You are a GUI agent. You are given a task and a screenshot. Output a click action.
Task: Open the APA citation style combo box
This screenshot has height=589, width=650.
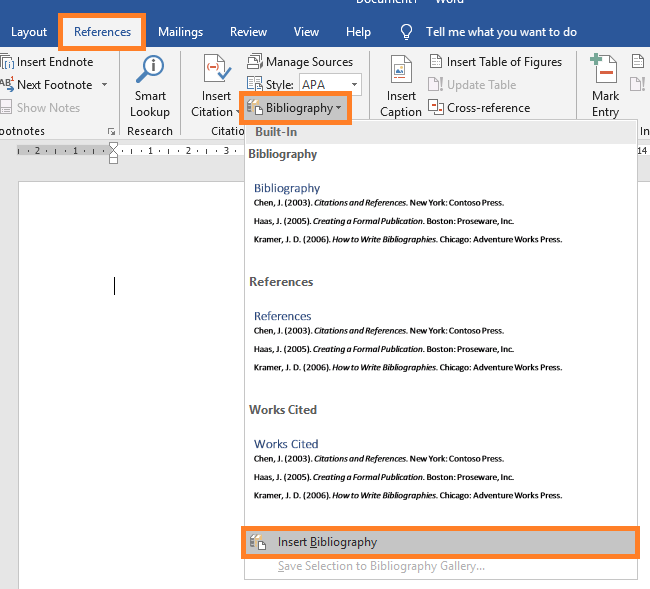[x=330, y=85]
